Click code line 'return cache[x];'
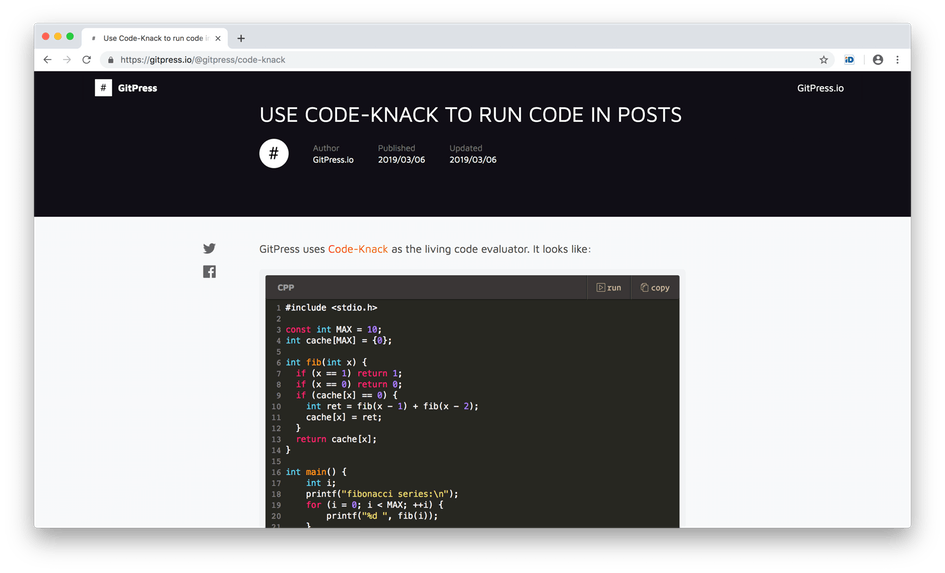This screenshot has width=945, height=573. tap(336, 439)
